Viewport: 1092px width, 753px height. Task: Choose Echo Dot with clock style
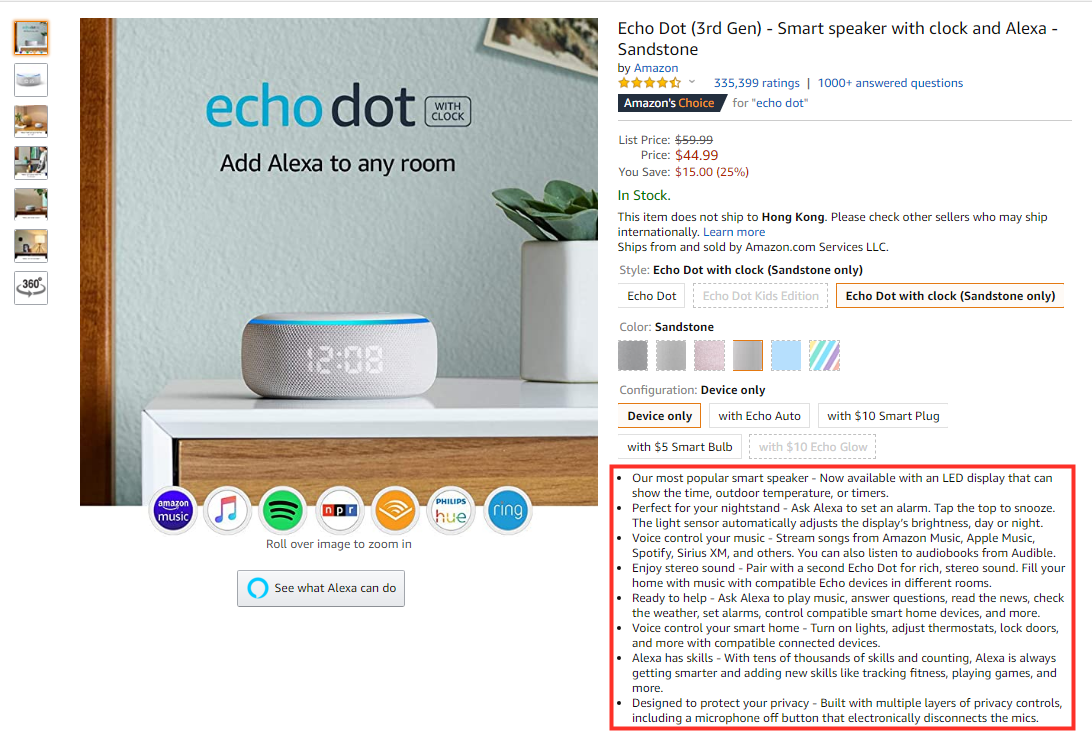coord(950,296)
